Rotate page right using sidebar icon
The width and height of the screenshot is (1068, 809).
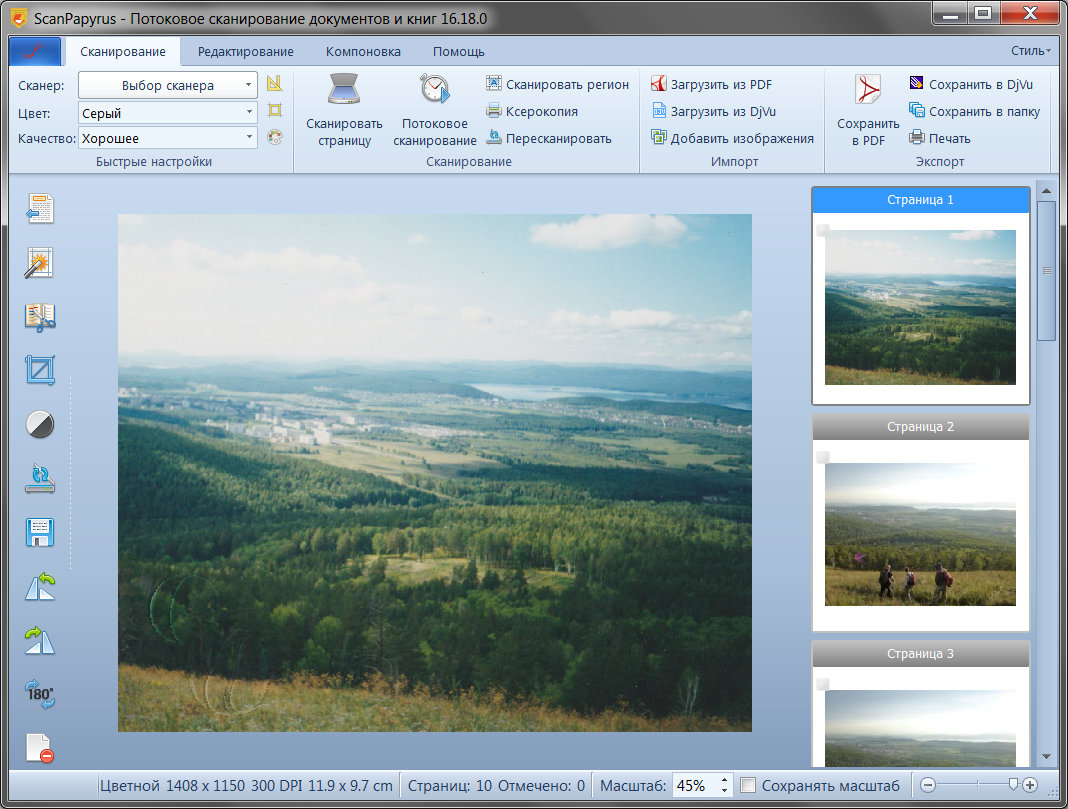(x=40, y=640)
